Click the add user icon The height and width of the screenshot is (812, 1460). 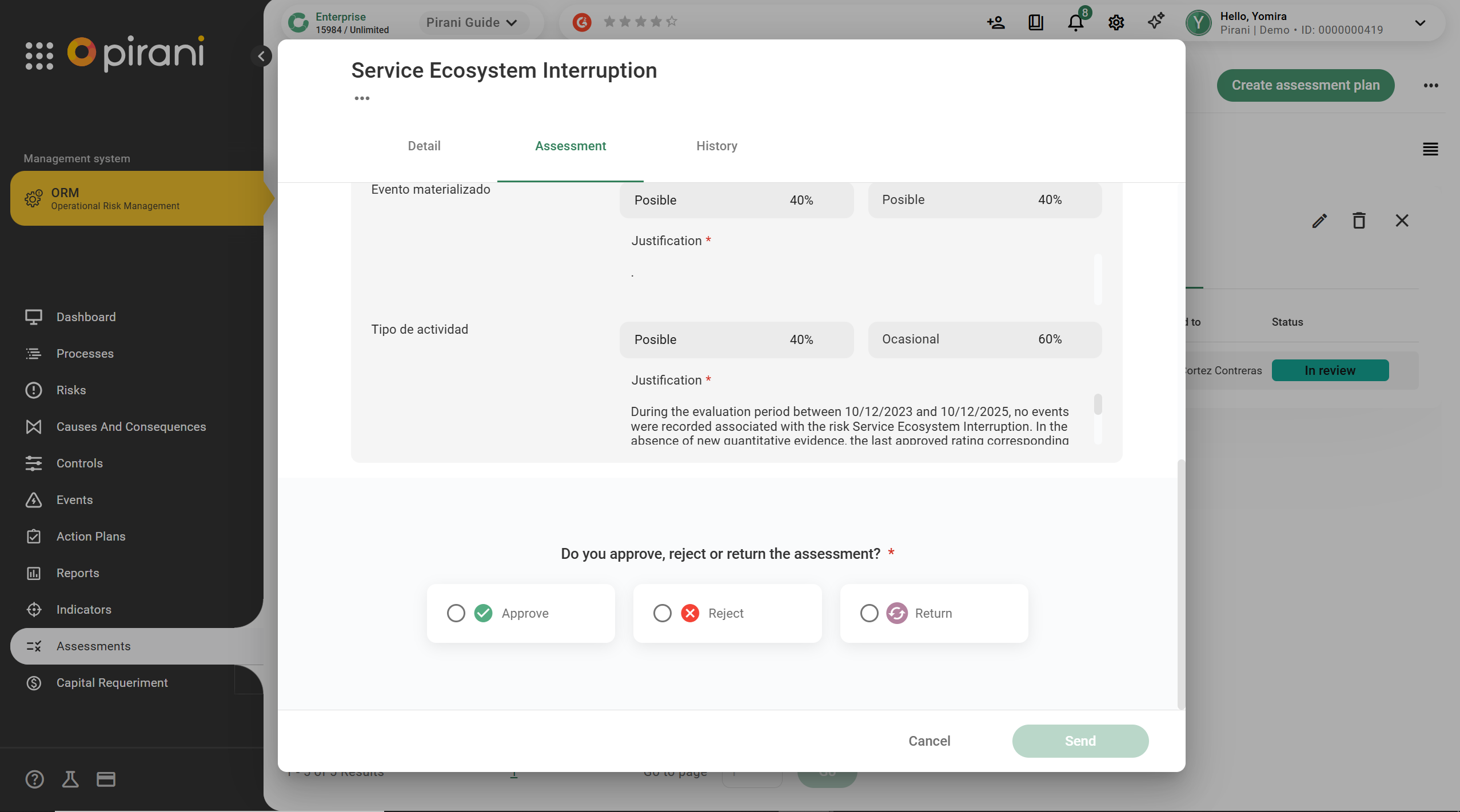tap(996, 23)
